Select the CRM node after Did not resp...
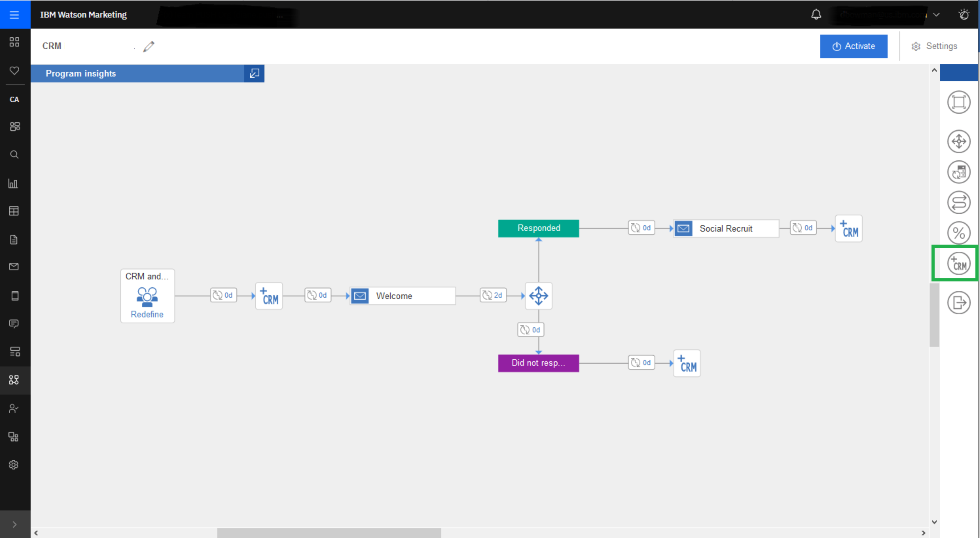This screenshot has height=538, width=980. pyautogui.click(x=687, y=363)
